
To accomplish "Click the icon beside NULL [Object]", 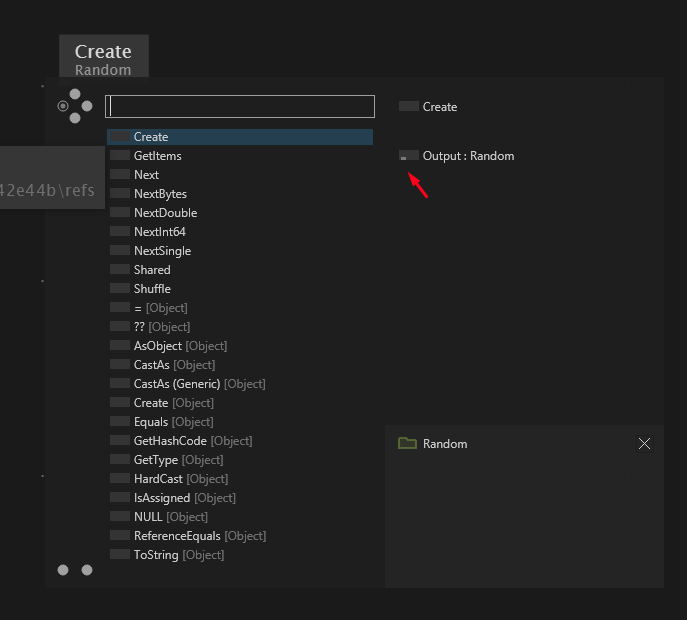I will click(120, 516).
